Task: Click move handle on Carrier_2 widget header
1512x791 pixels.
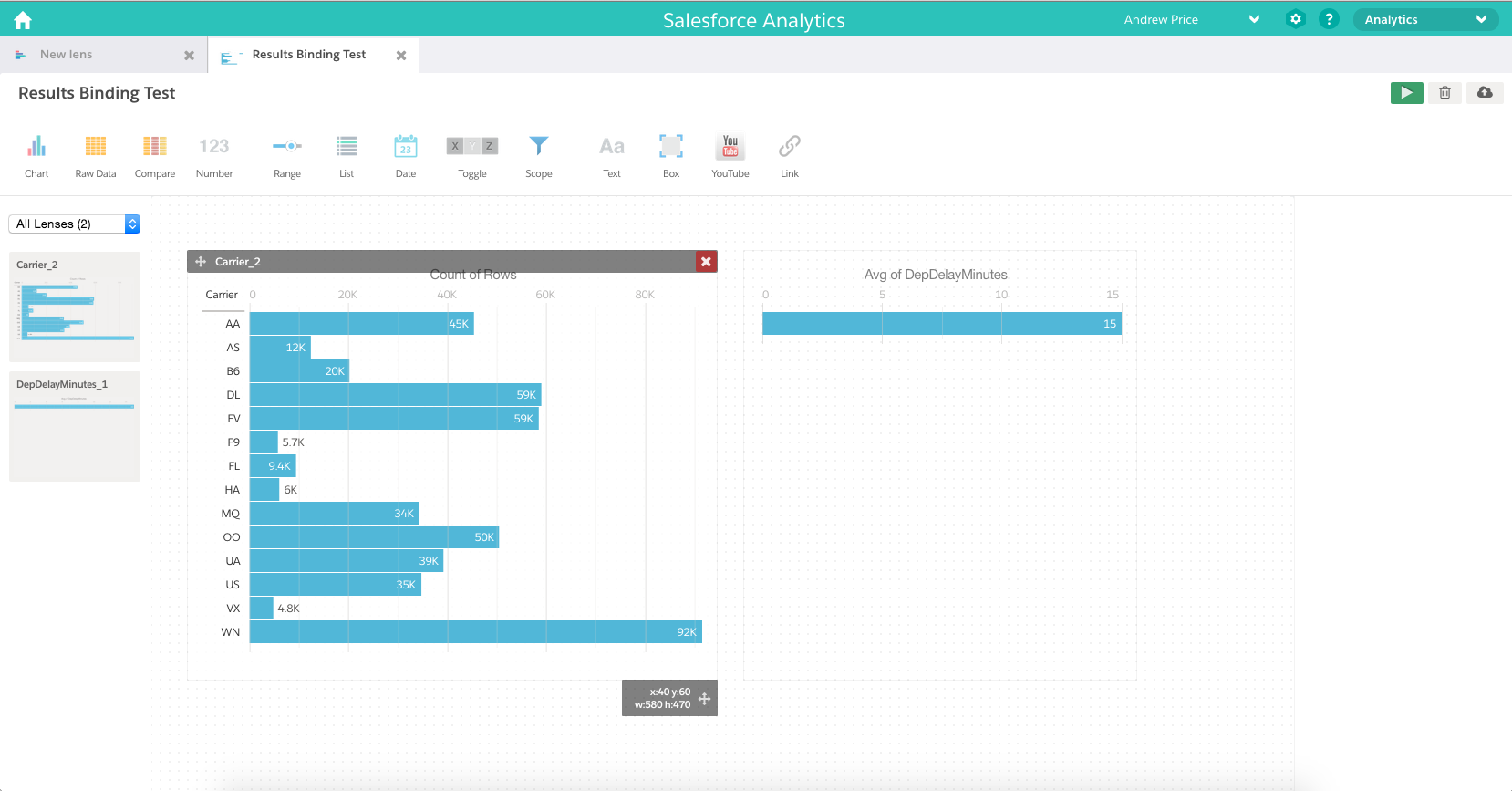Action: point(201,262)
